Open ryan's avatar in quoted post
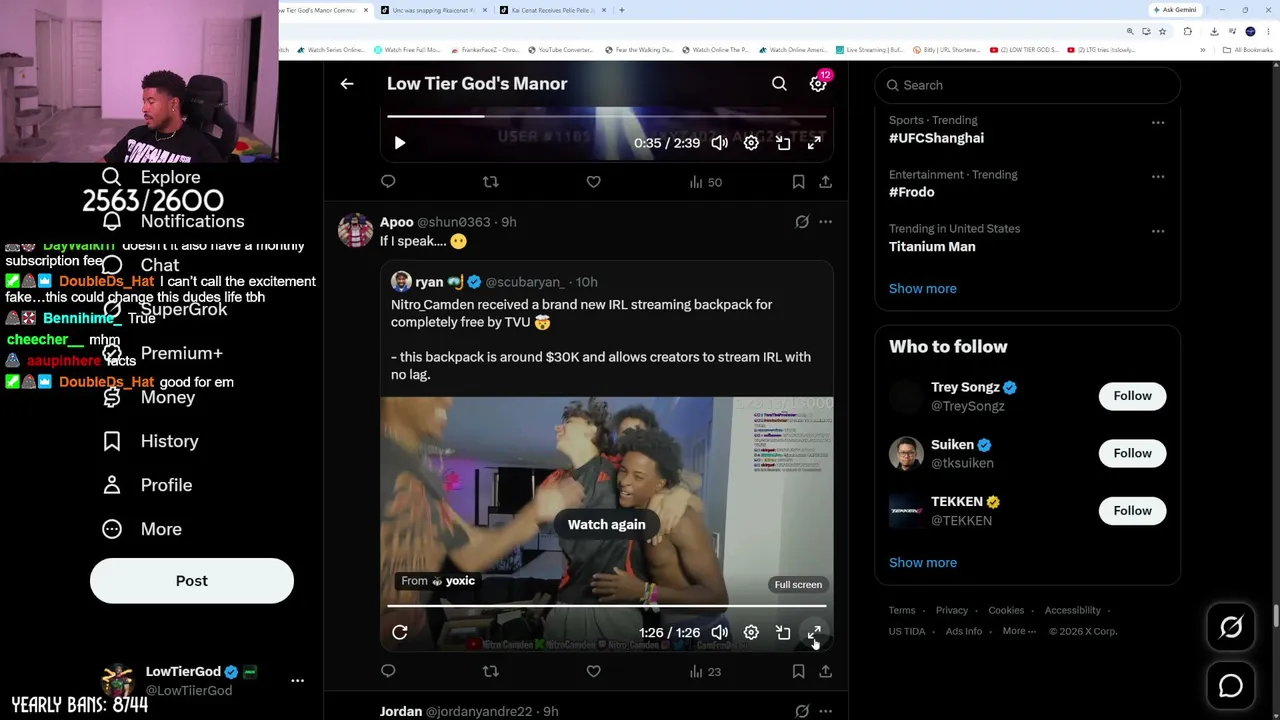The width and height of the screenshot is (1280, 720). click(401, 282)
